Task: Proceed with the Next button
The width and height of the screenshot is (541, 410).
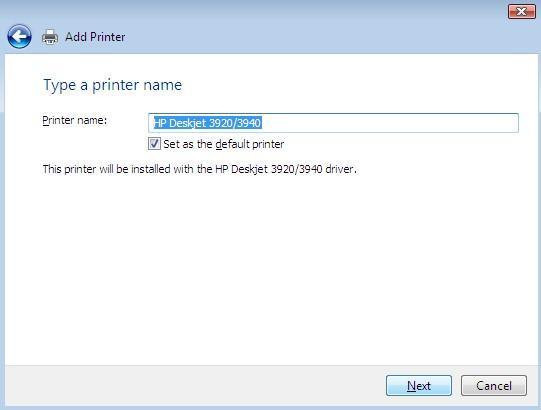Action: coord(419,385)
